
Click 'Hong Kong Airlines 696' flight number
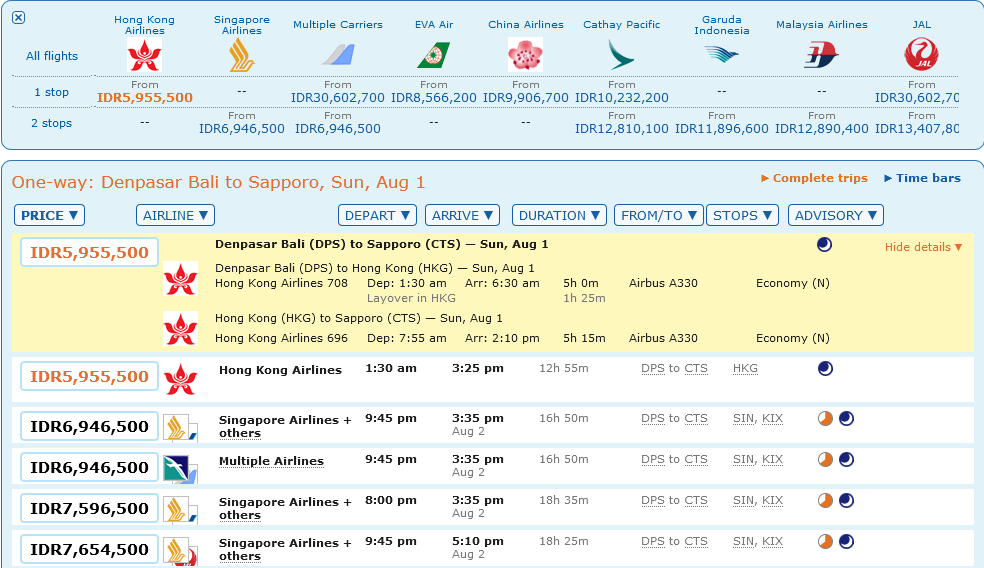tap(281, 338)
